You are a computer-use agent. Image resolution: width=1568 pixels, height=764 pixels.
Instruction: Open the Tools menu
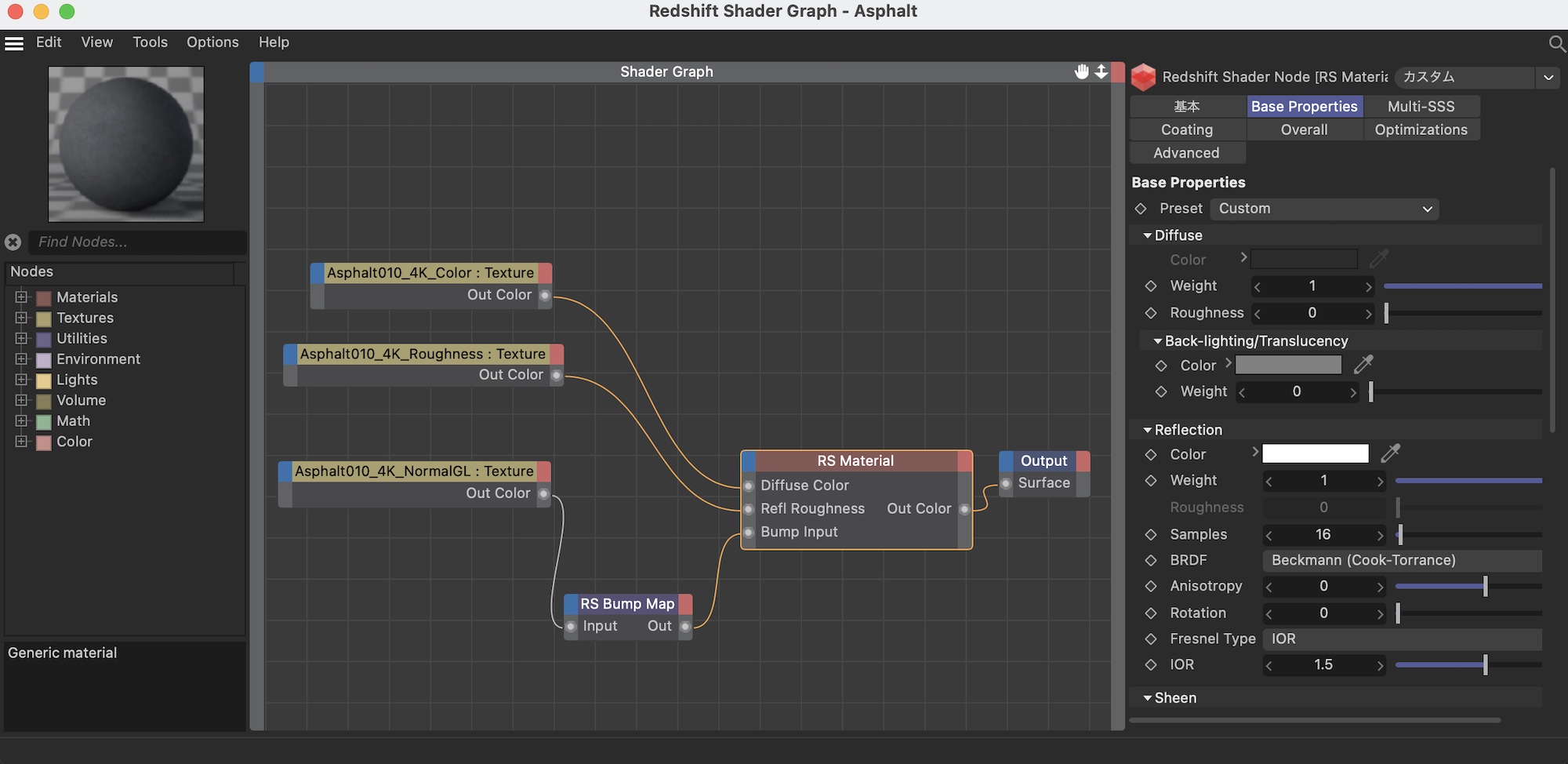pos(150,42)
